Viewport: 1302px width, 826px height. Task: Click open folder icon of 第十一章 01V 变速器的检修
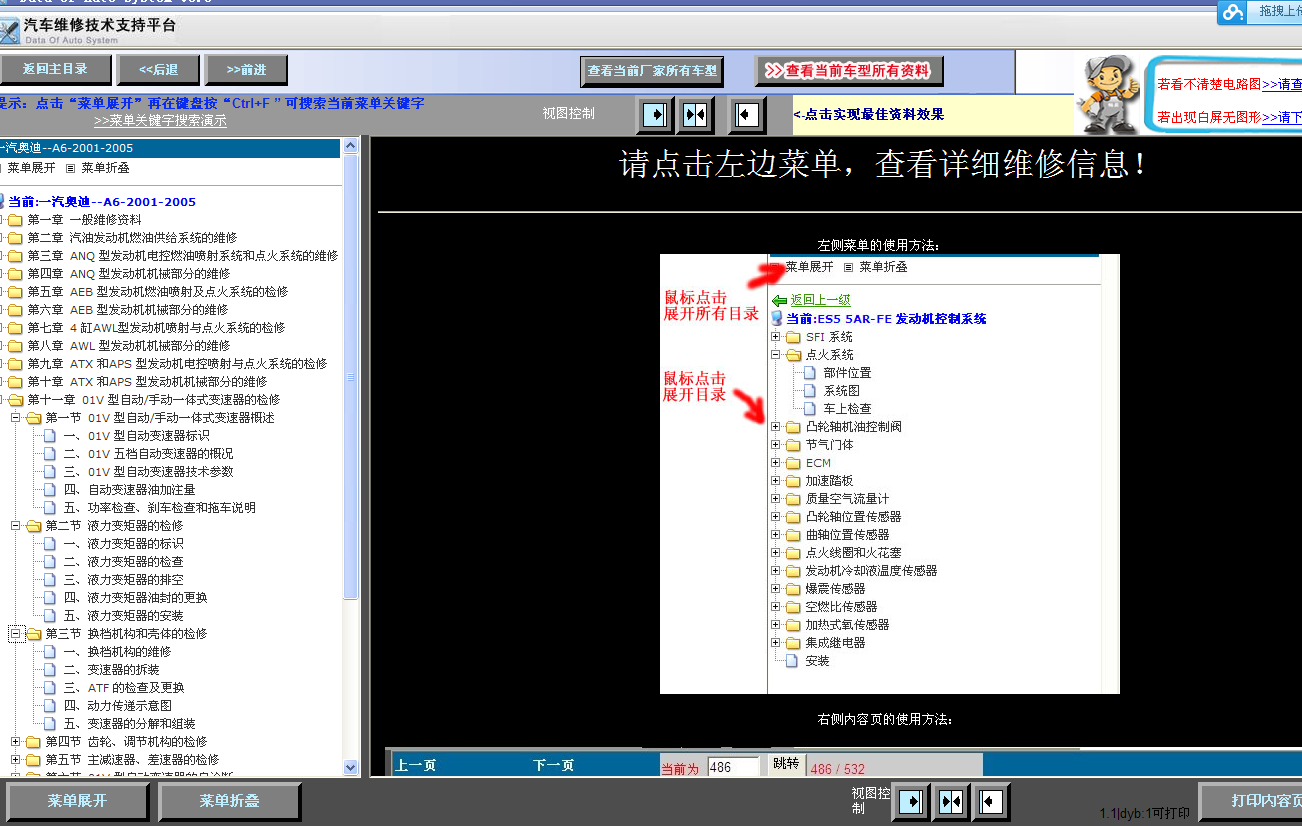tap(15, 400)
